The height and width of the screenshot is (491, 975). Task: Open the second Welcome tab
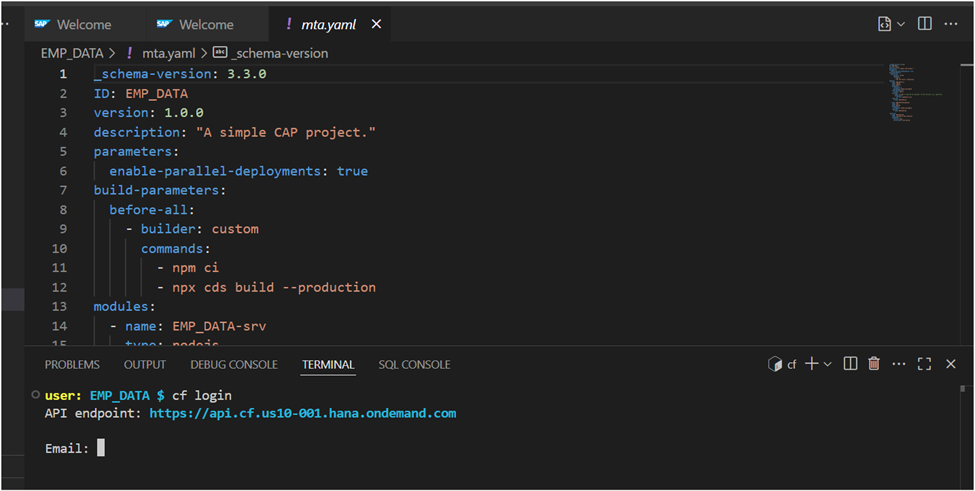coord(208,24)
